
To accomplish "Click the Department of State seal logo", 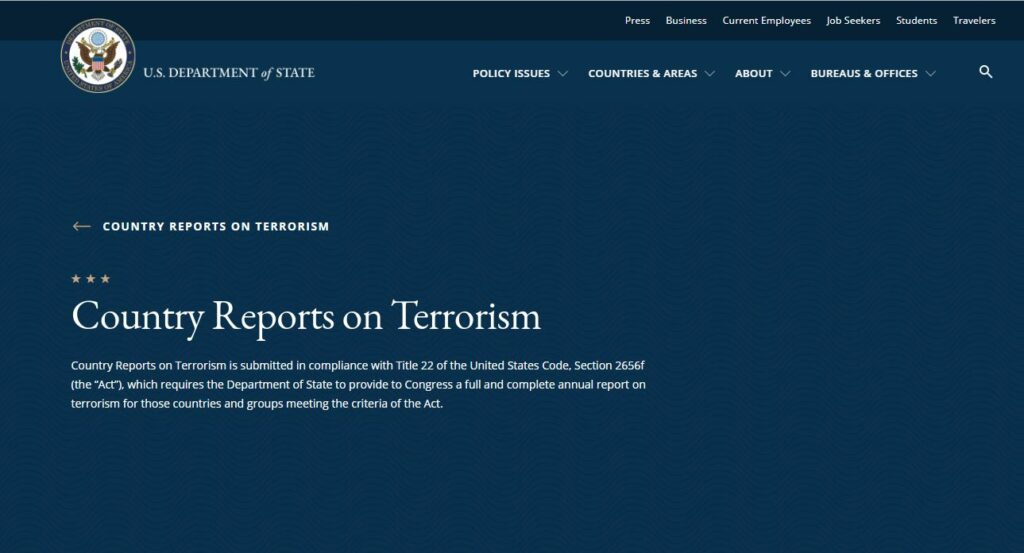I will pyautogui.click(x=98, y=56).
